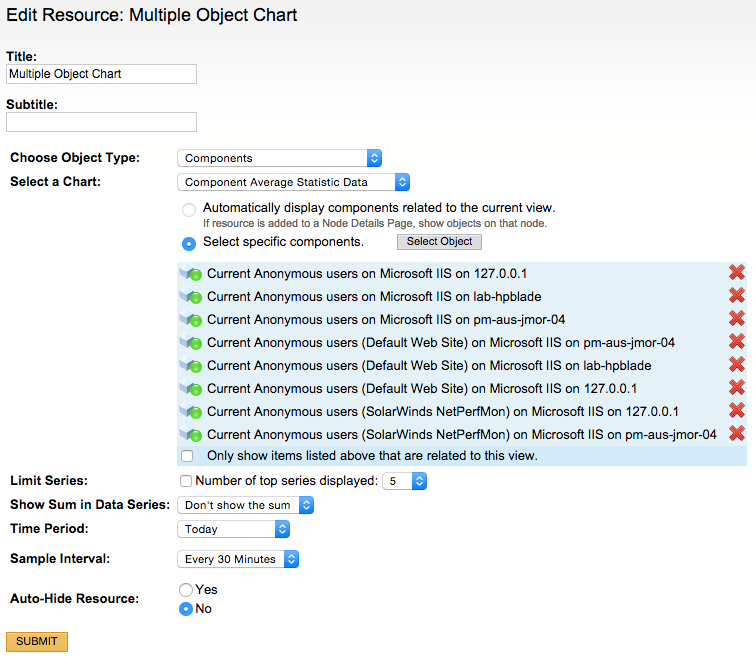
Task: Click into the Subtitle text field
Action: pos(101,122)
